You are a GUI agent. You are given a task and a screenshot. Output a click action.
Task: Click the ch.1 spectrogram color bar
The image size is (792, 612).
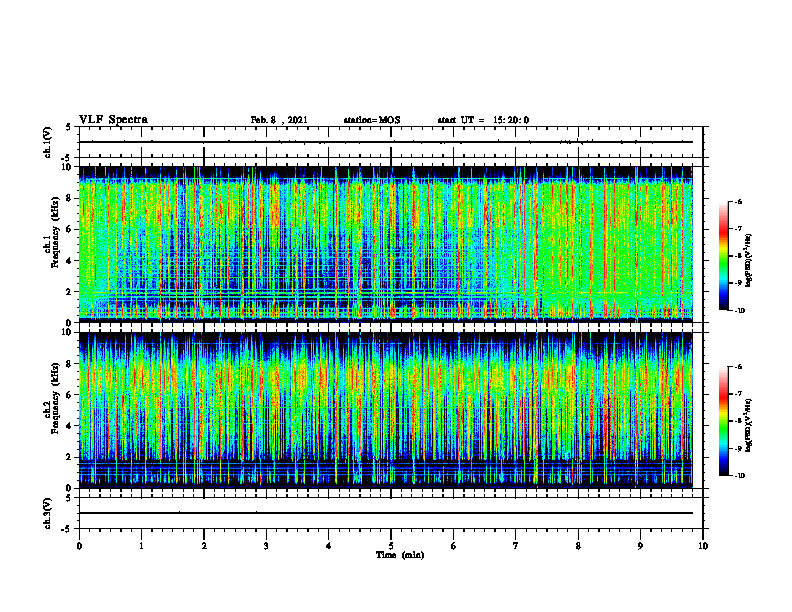click(x=723, y=256)
